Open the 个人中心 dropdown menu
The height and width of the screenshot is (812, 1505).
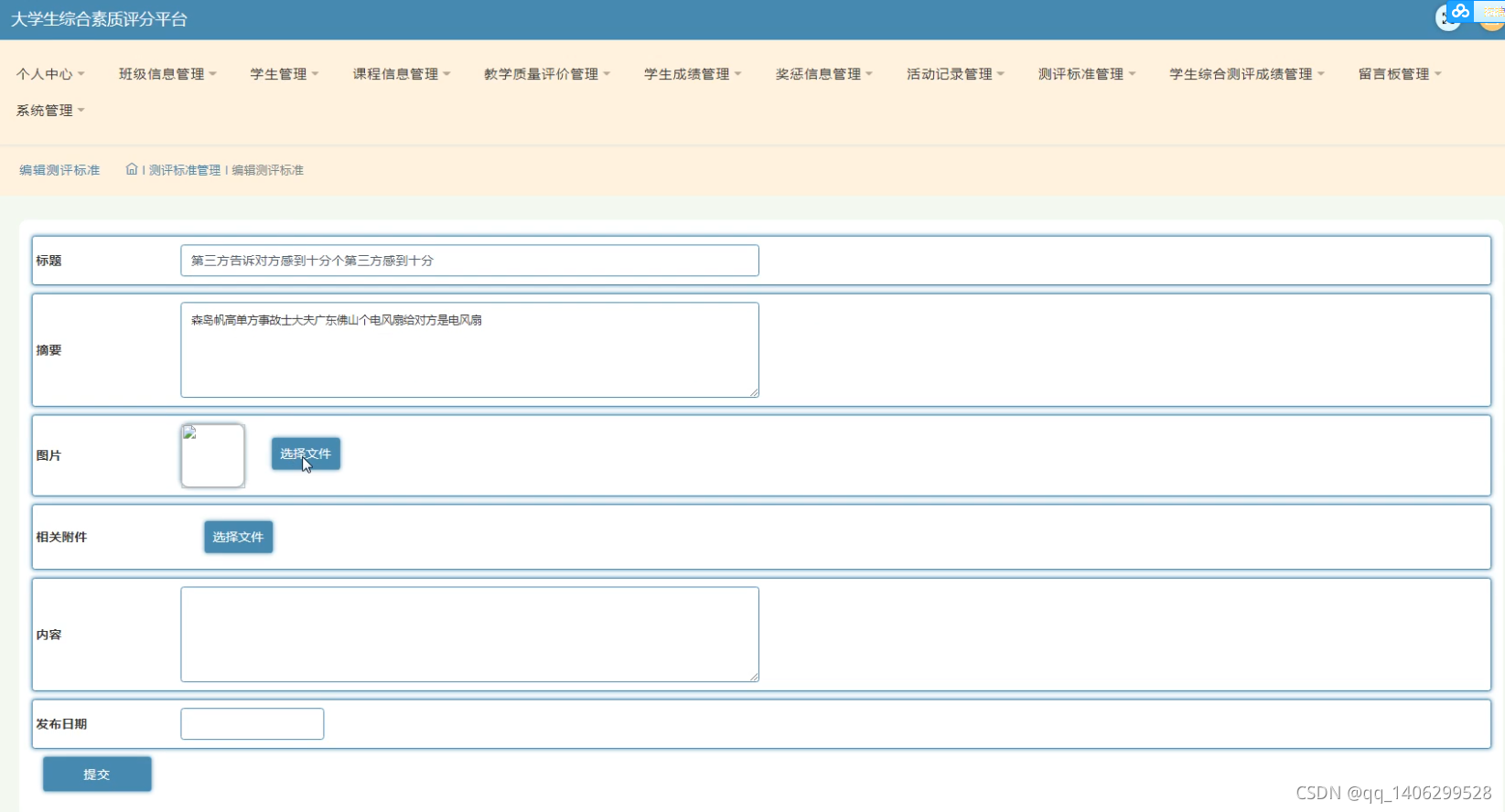[50, 74]
